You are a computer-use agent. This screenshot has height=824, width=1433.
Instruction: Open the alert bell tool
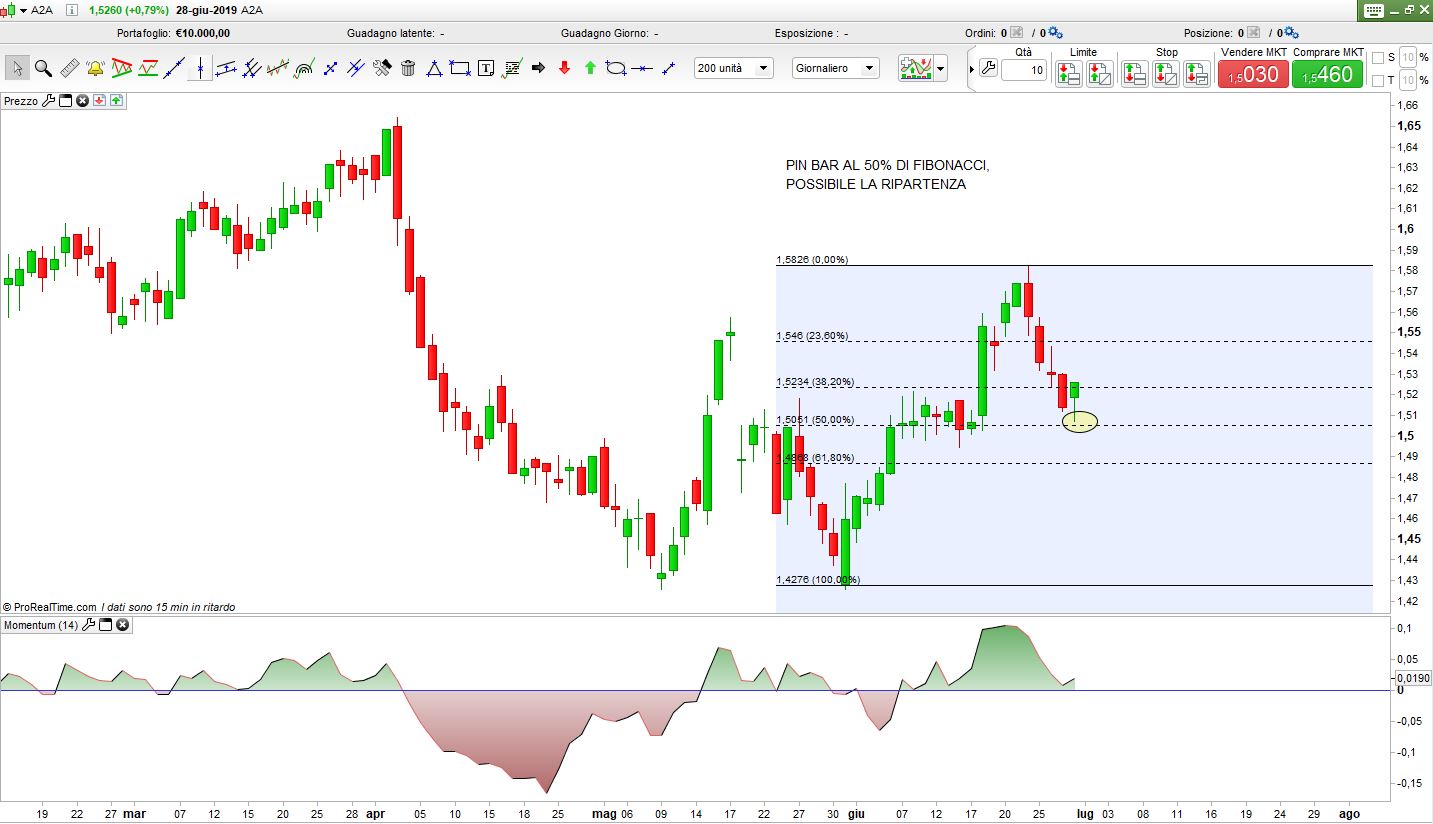(x=95, y=68)
